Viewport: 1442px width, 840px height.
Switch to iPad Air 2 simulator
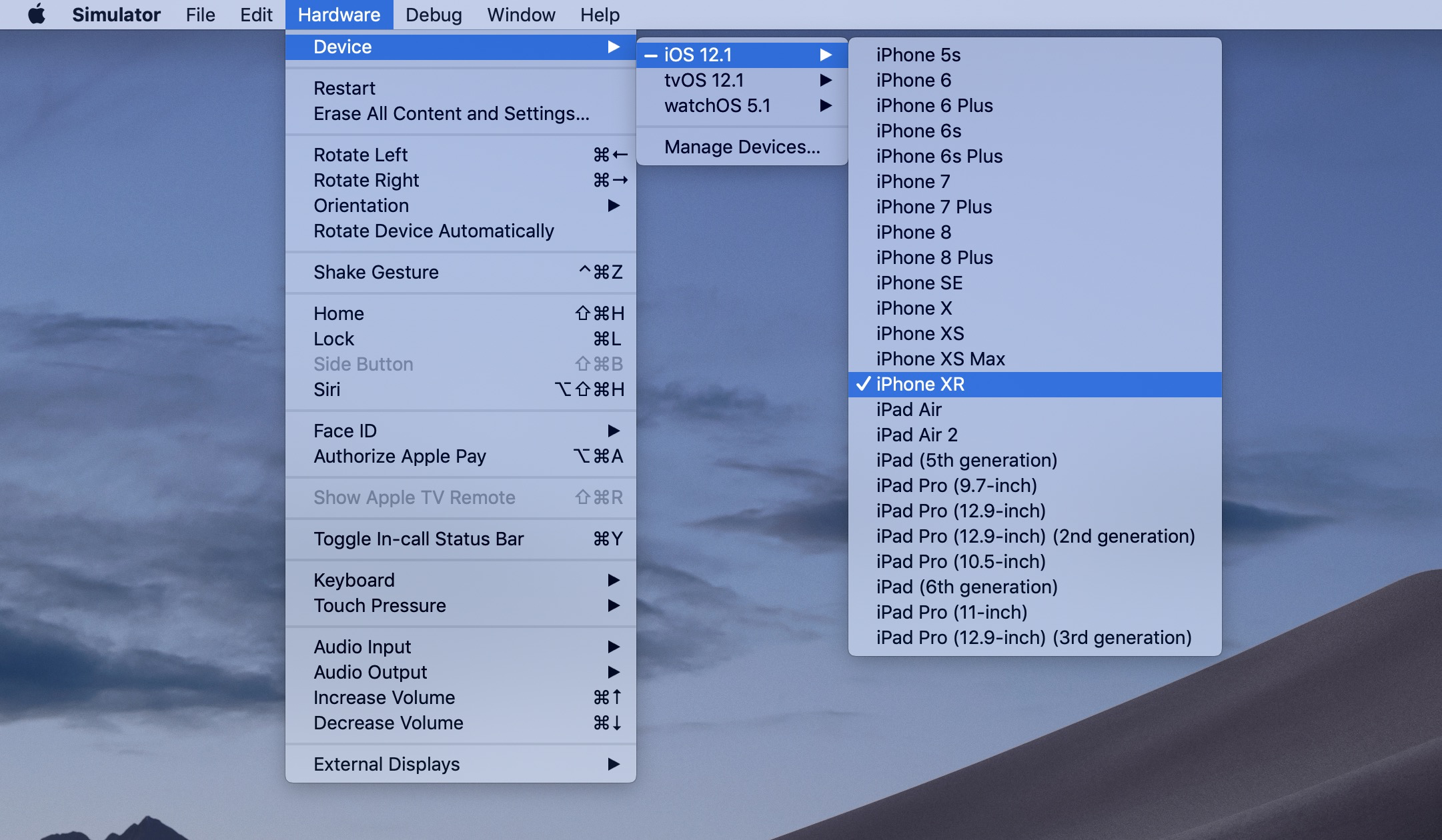pyautogui.click(x=1034, y=435)
